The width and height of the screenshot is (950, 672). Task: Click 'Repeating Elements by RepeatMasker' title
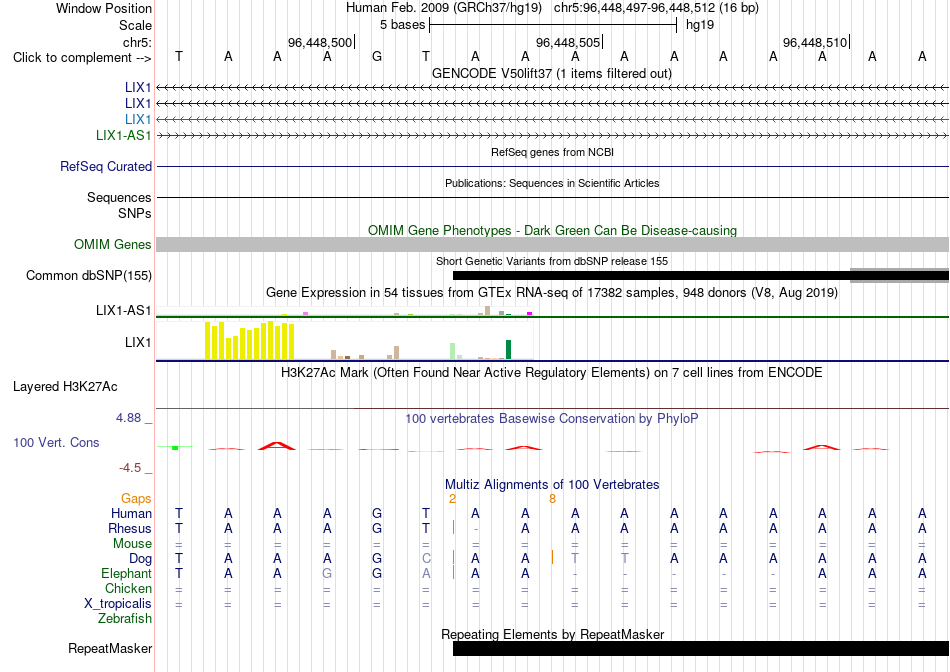[x=552, y=634]
